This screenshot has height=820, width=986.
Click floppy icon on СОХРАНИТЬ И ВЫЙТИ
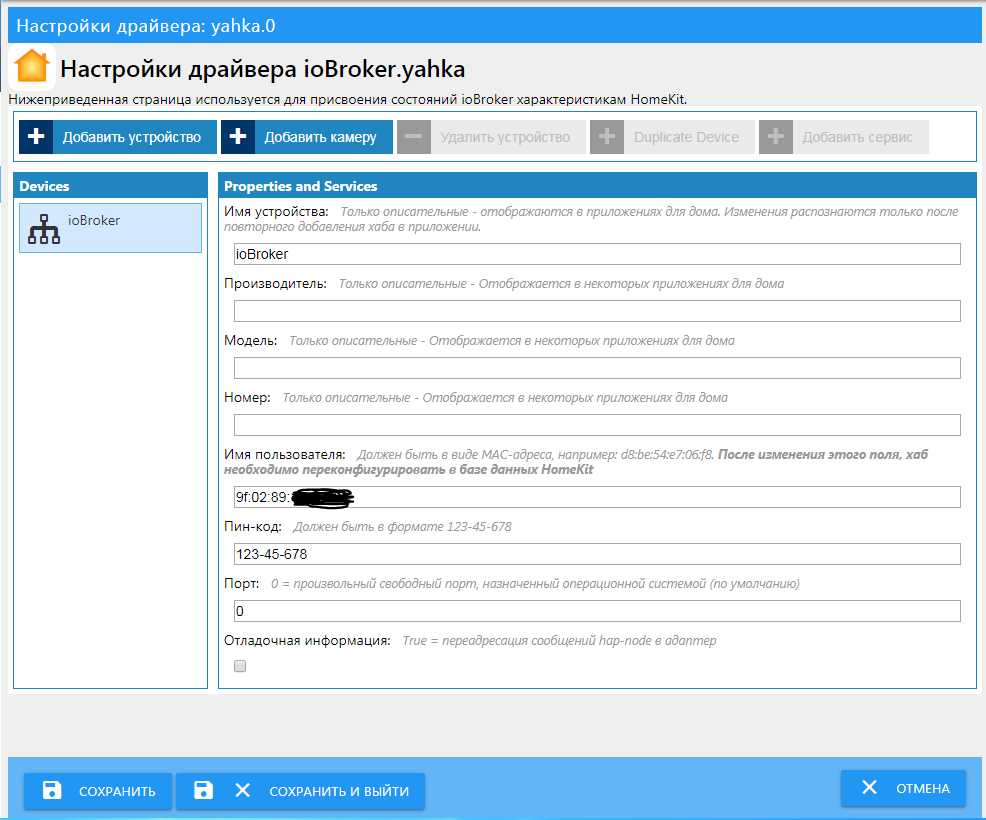pos(204,790)
